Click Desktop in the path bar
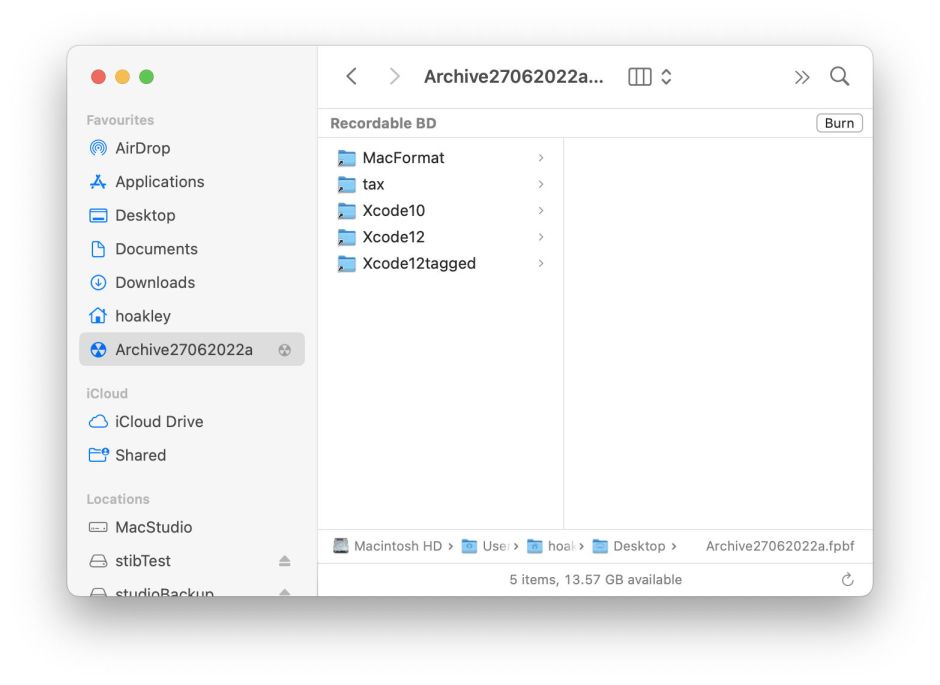This screenshot has height=685, width=940. 638,546
